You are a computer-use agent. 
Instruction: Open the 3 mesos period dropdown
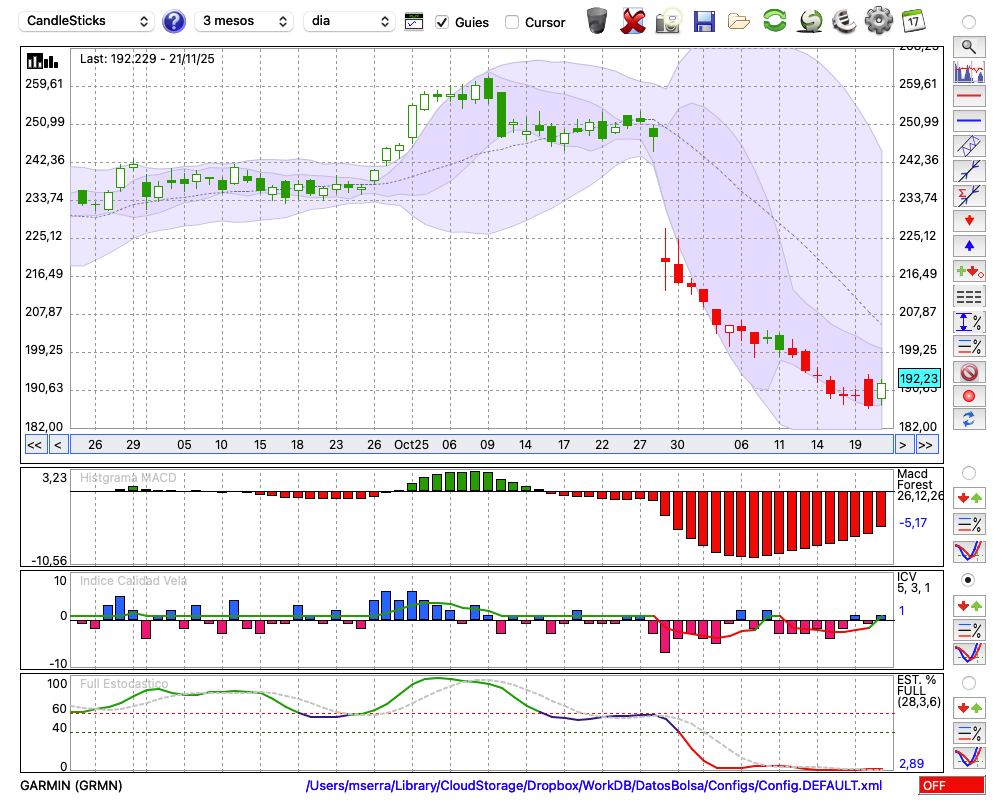pos(243,21)
